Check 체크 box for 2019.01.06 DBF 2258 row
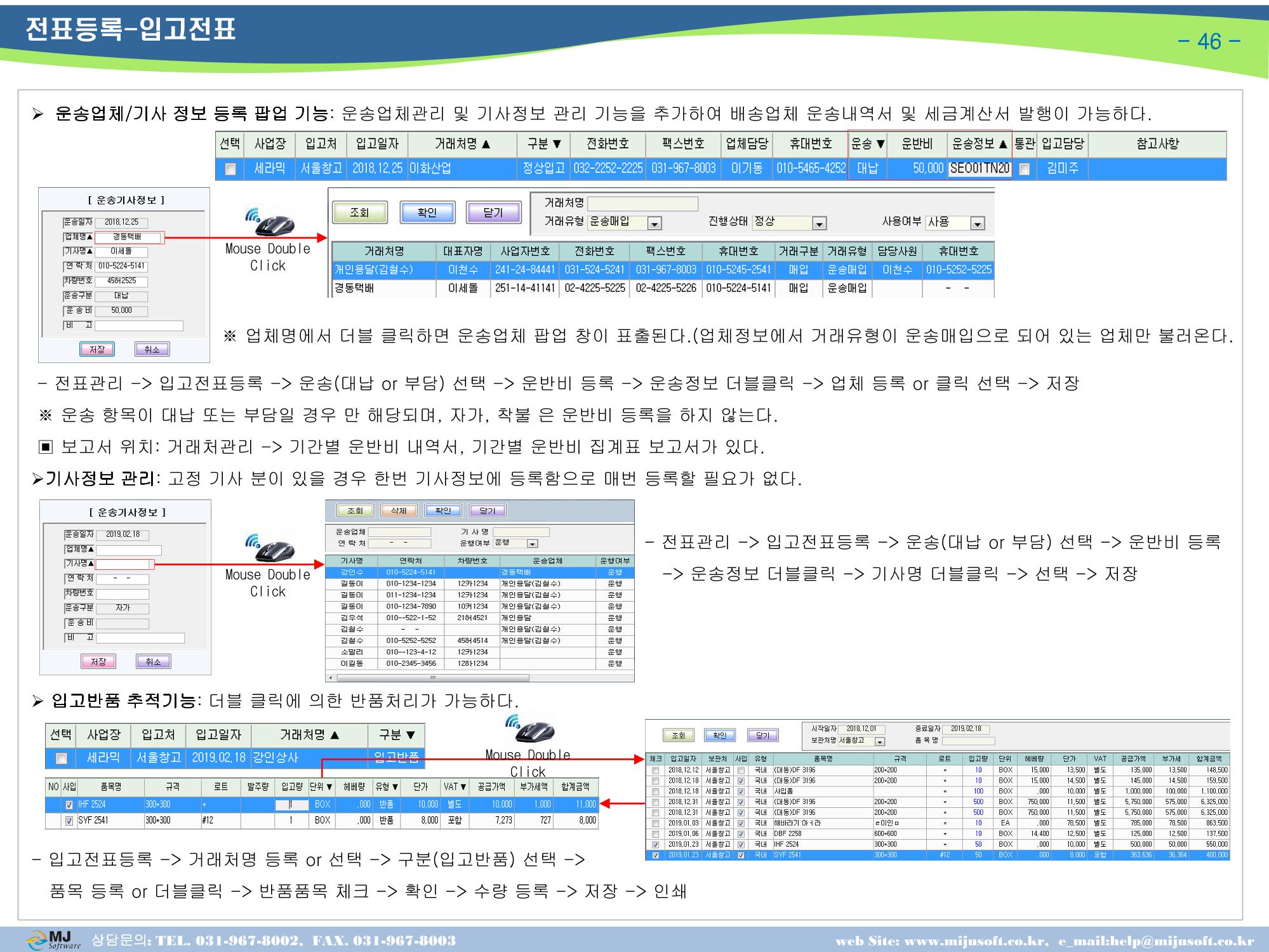1269x952 pixels. point(655,833)
